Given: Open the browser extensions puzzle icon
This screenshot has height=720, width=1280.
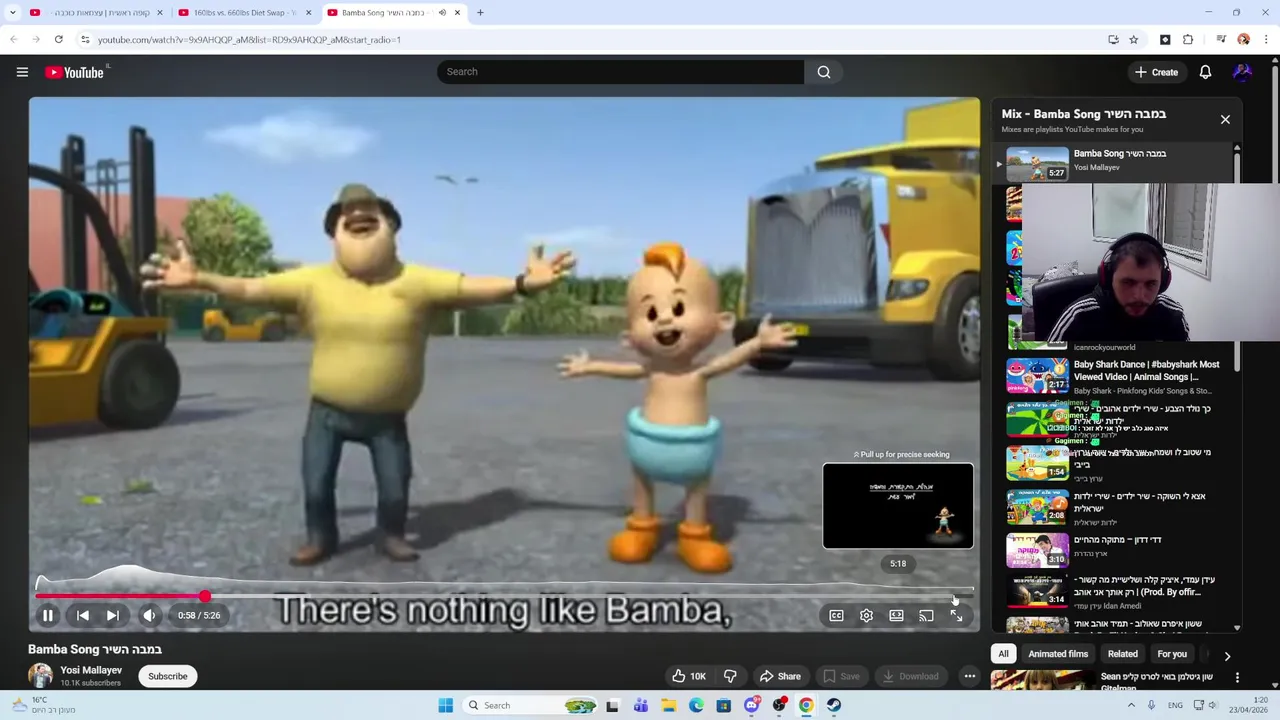Looking at the screenshot, I should pyautogui.click(x=1188, y=40).
